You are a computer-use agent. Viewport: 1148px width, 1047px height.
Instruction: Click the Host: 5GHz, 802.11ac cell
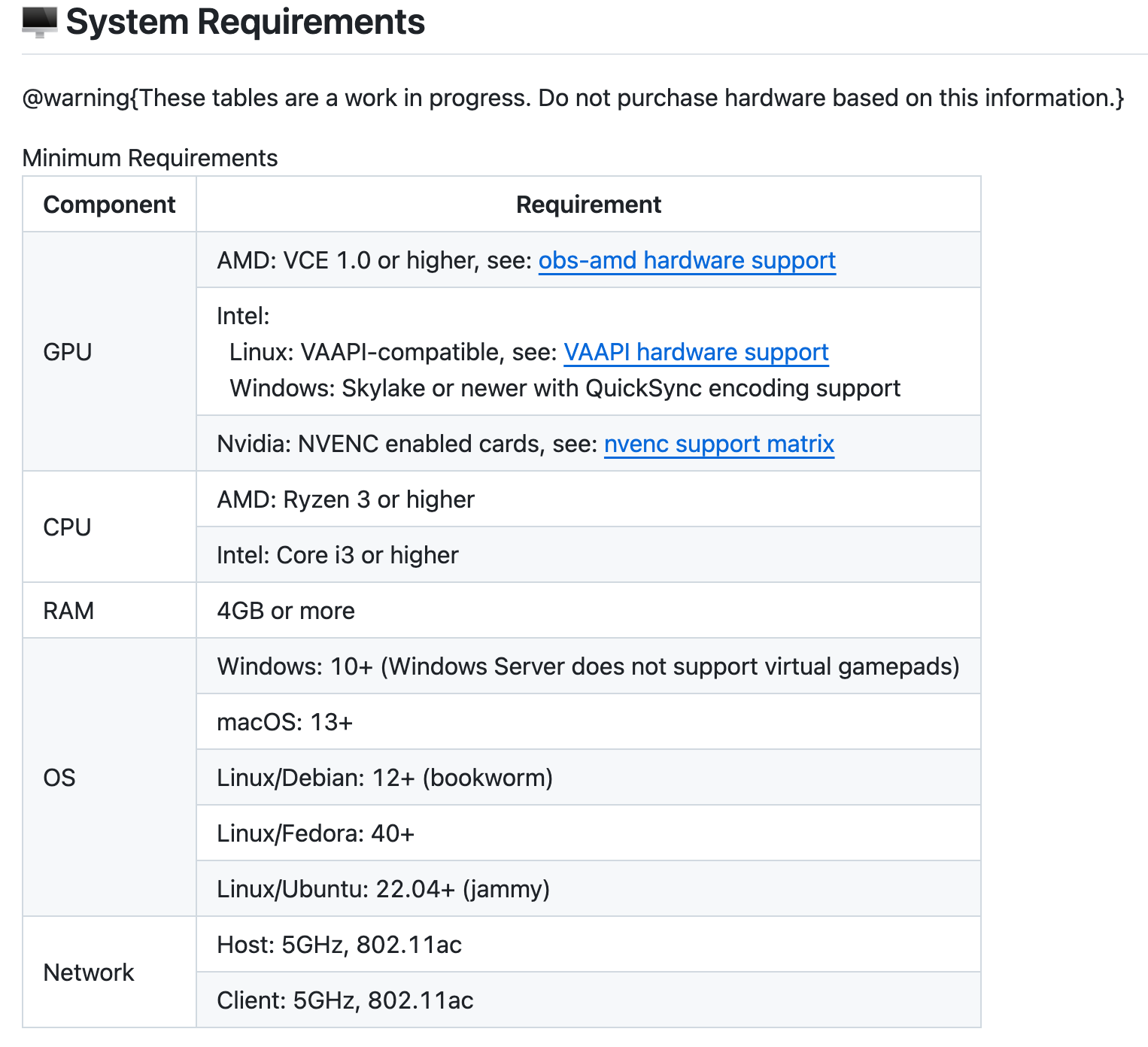pyautogui.click(x=588, y=945)
